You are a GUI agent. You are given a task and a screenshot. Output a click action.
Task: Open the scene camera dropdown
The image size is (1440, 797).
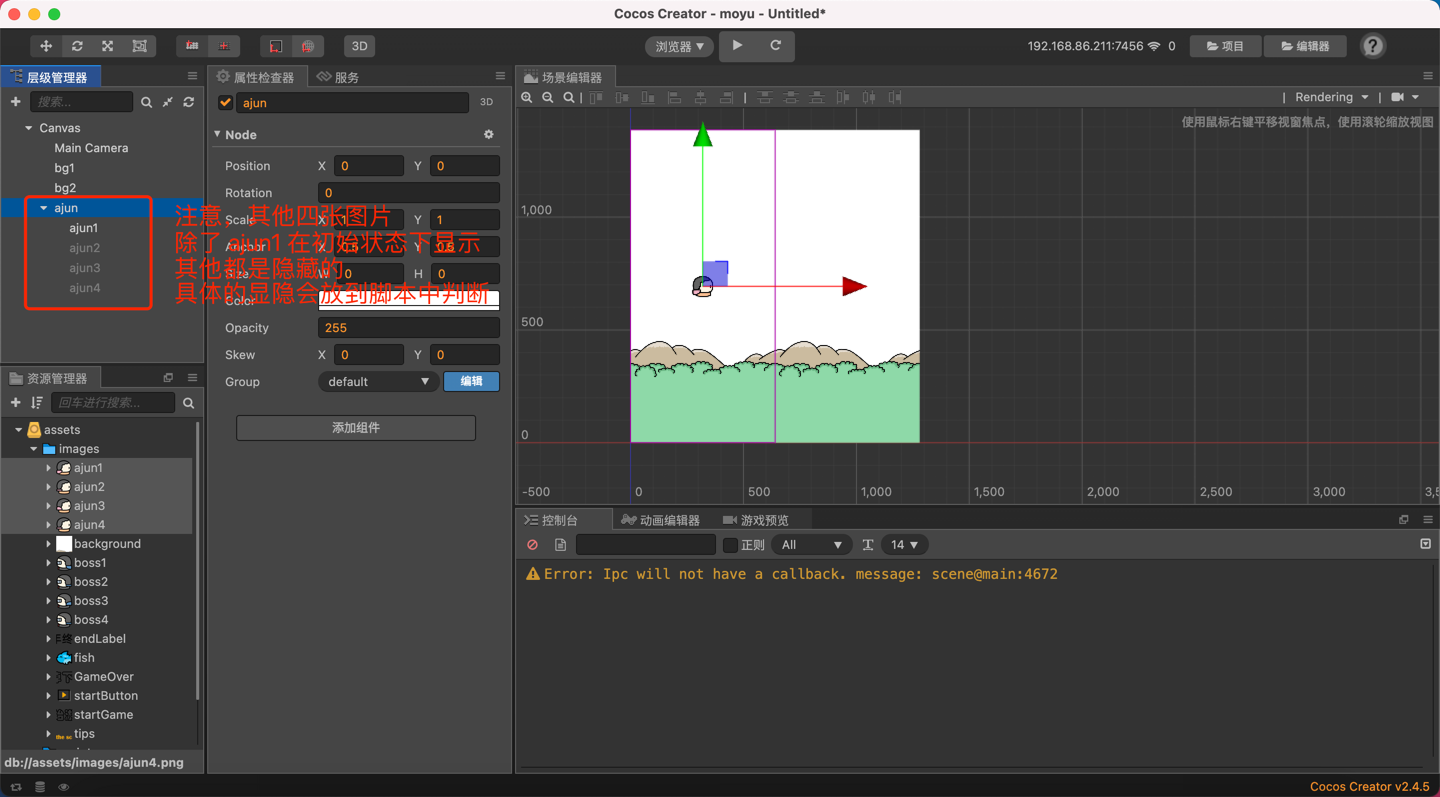point(1405,97)
